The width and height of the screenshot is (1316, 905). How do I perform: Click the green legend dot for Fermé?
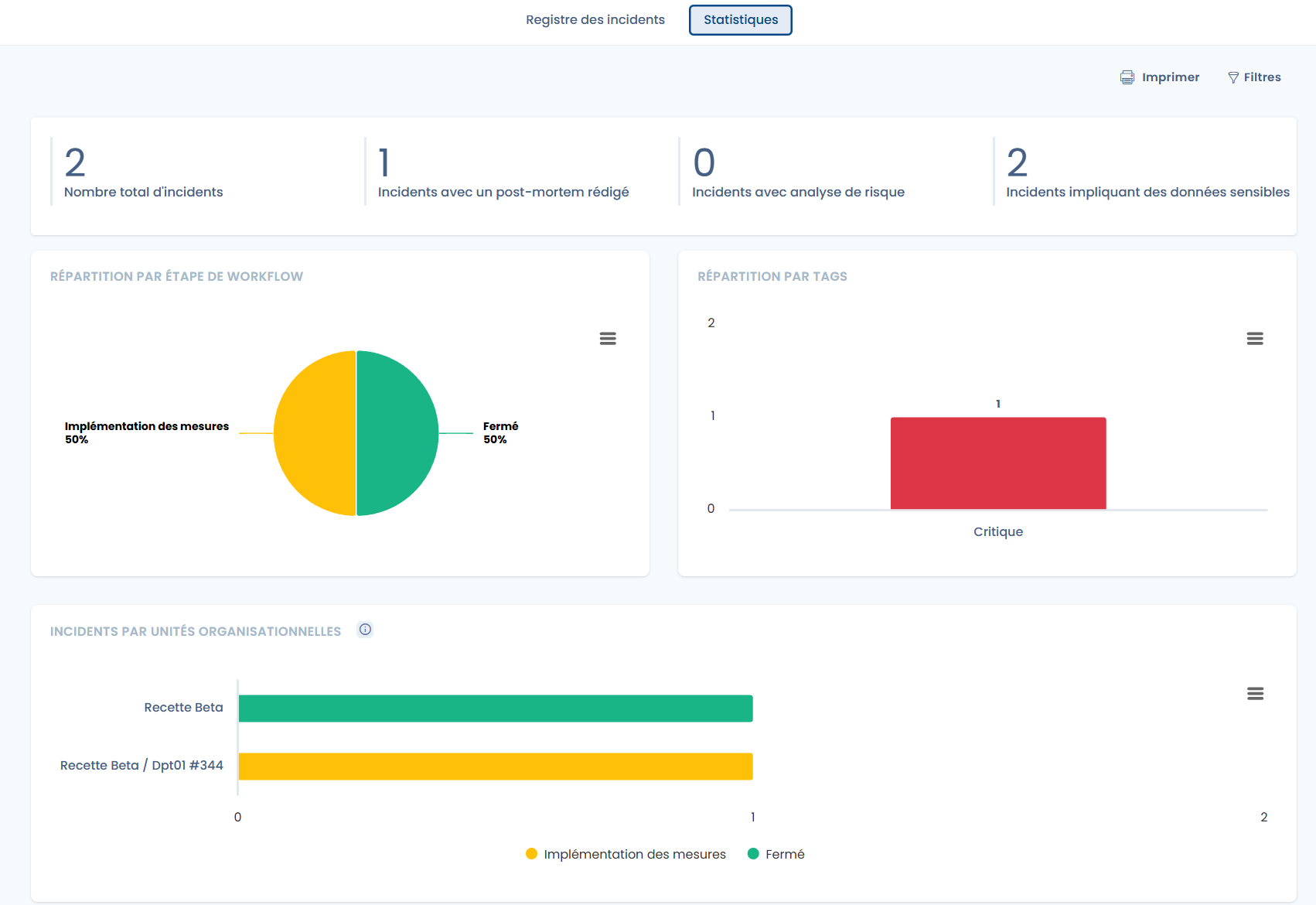753,854
